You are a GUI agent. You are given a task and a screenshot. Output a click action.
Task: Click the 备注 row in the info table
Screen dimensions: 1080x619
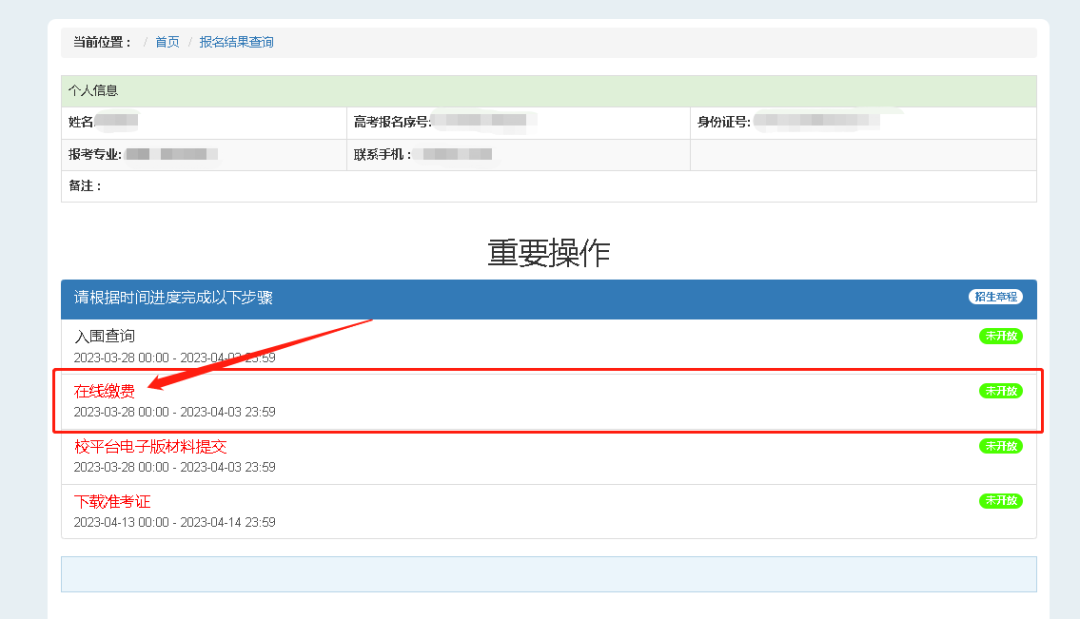pos(85,186)
